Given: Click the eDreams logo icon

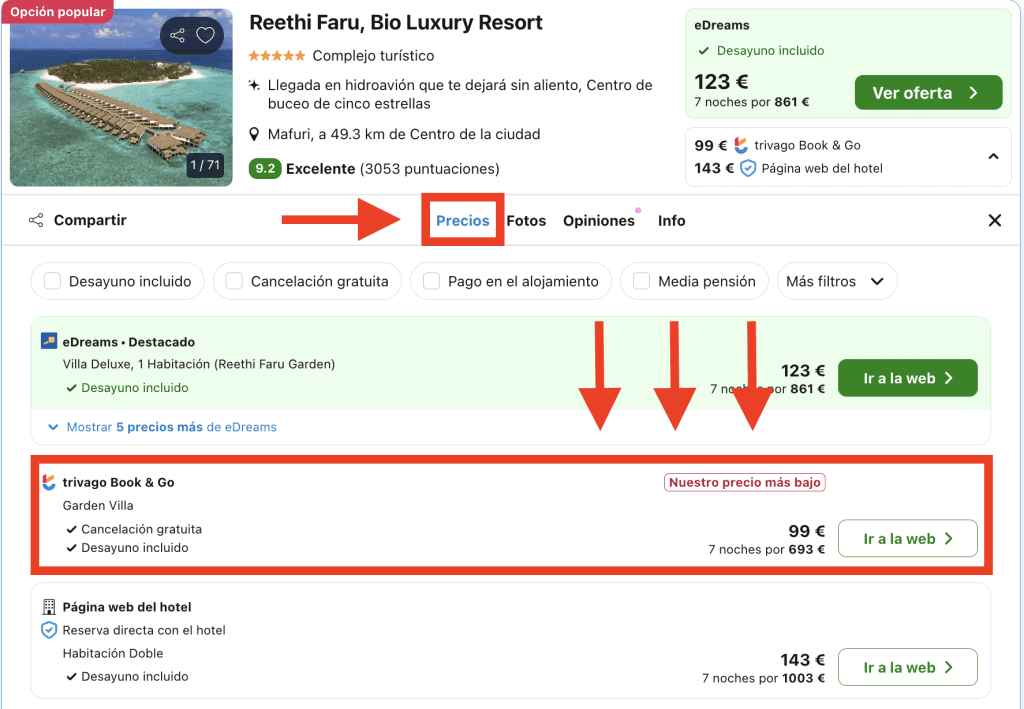Looking at the screenshot, I should [49, 341].
